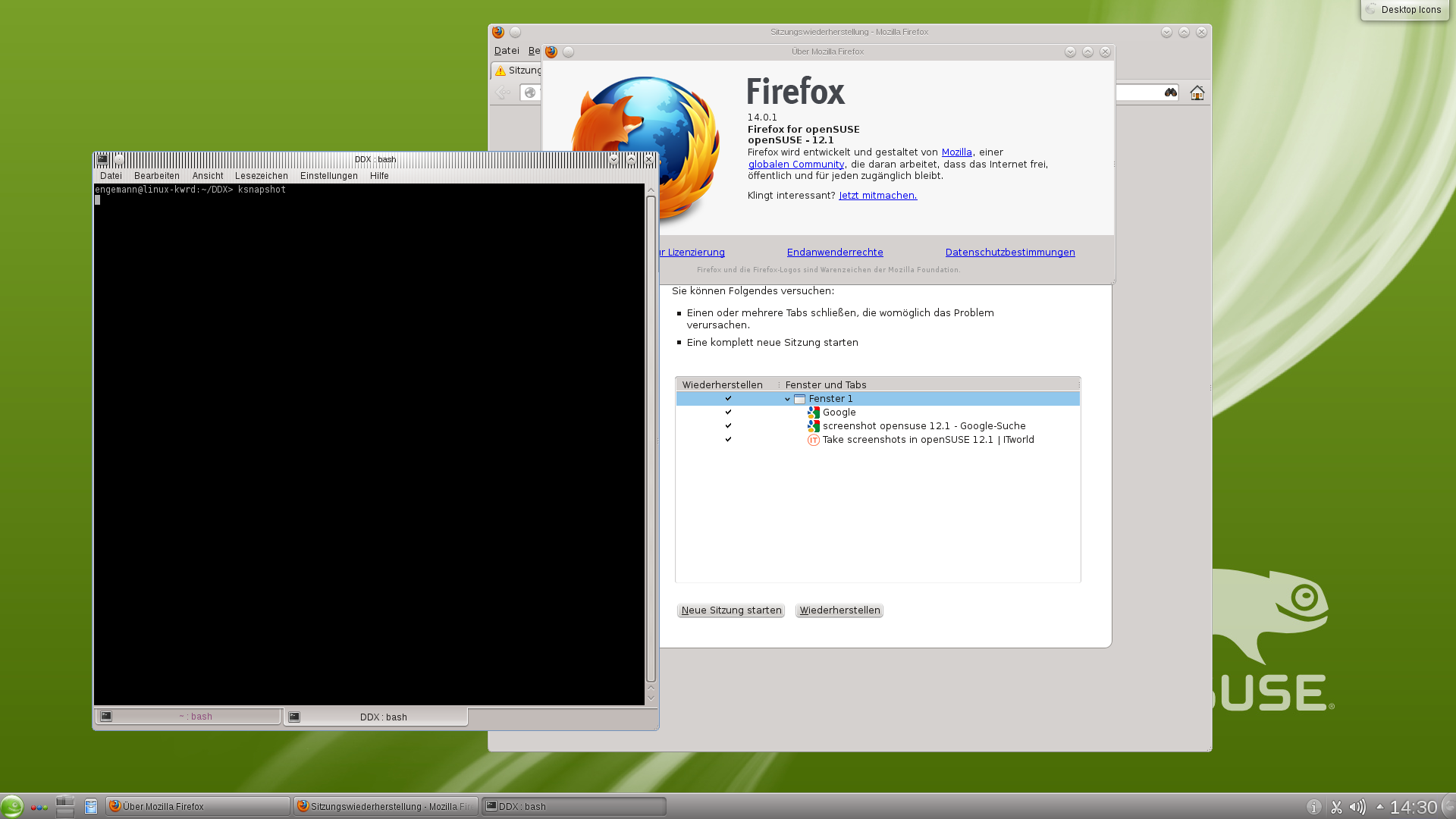1456x819 pixels.
Task: Click the Firefox back navigation arrow
Action: 503,93
